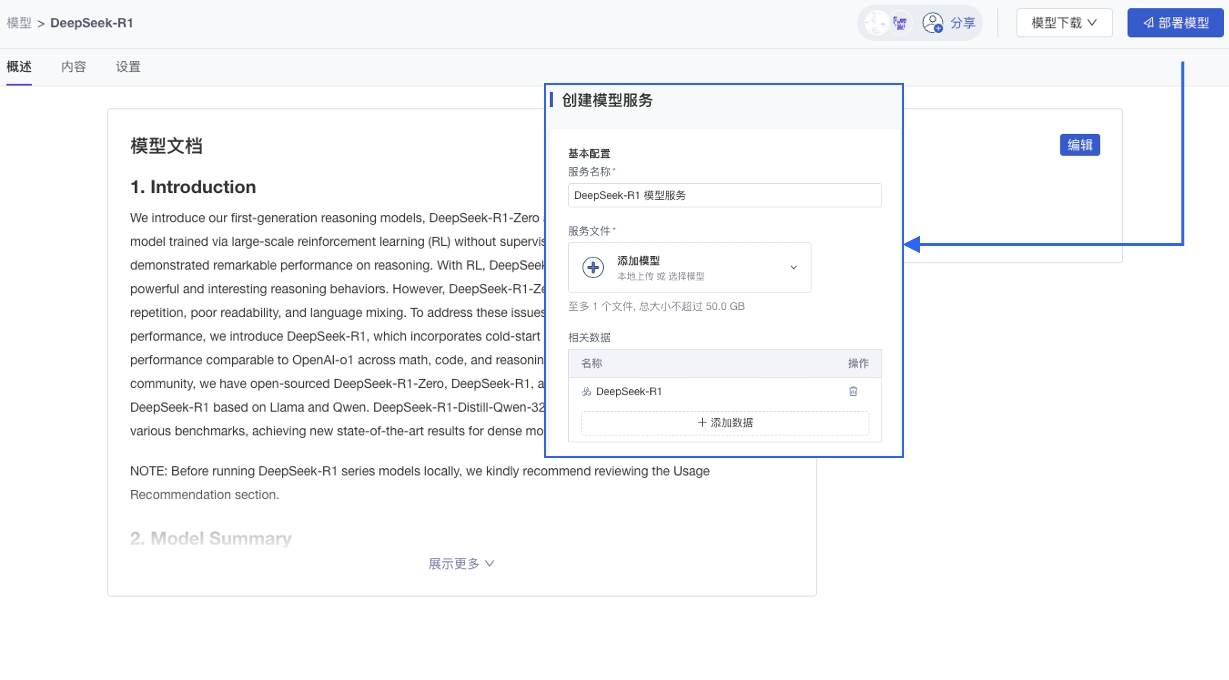Click the 添加数据 button
The width and height of the screenshot is (1229, 680).
coord(725,423)
